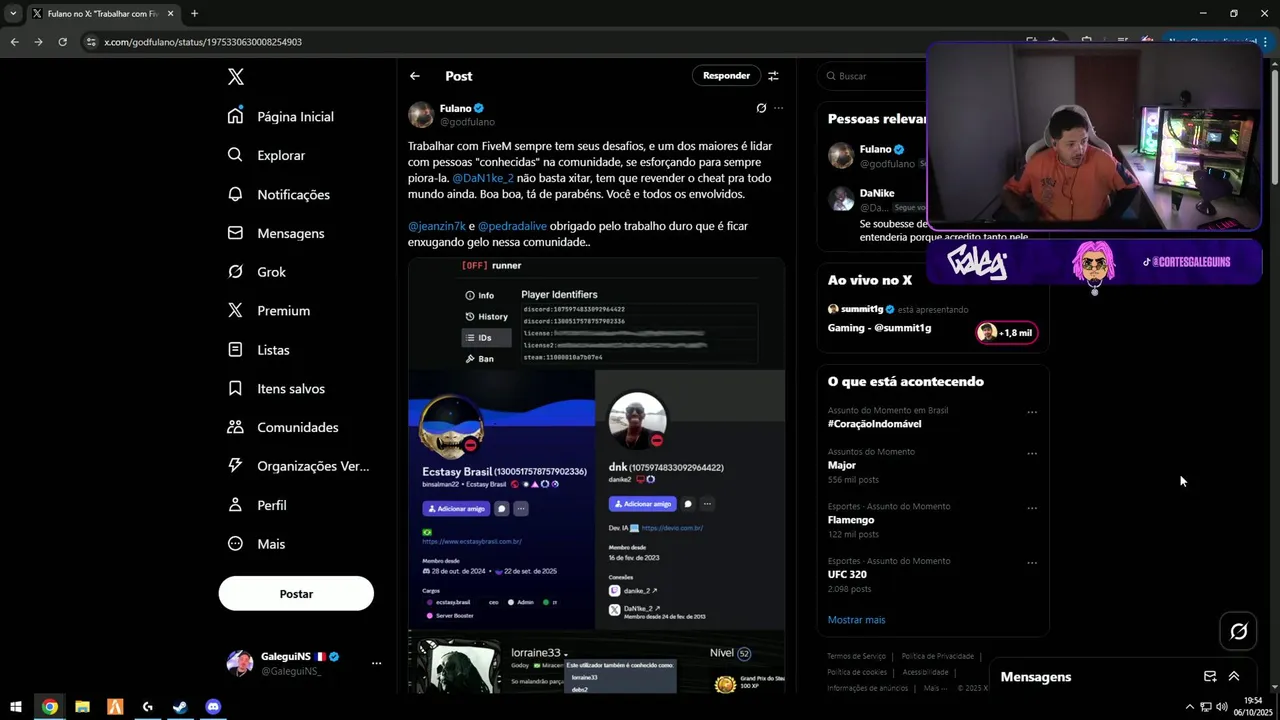Open Política de Privacidade footer link
The width and height of the screenshot is (1280, 720).
[x=937, y=656]
